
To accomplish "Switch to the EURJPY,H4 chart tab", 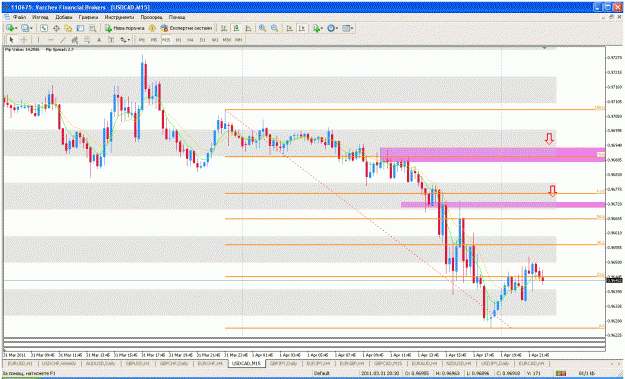I will [318, 363].
